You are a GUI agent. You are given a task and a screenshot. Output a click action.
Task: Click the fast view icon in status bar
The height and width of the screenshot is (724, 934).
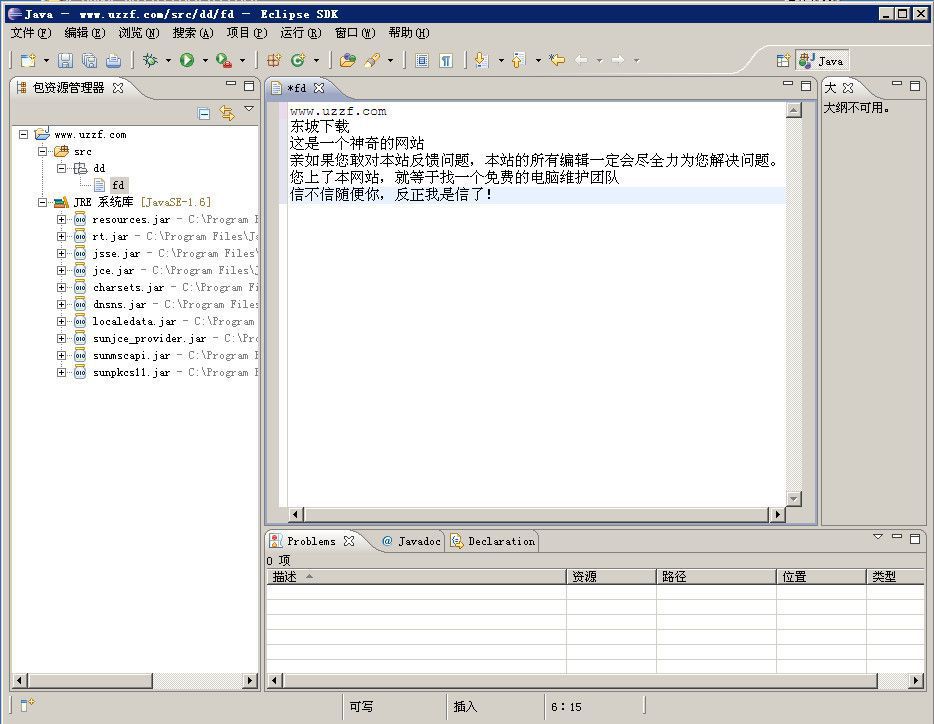pos(27,704)
